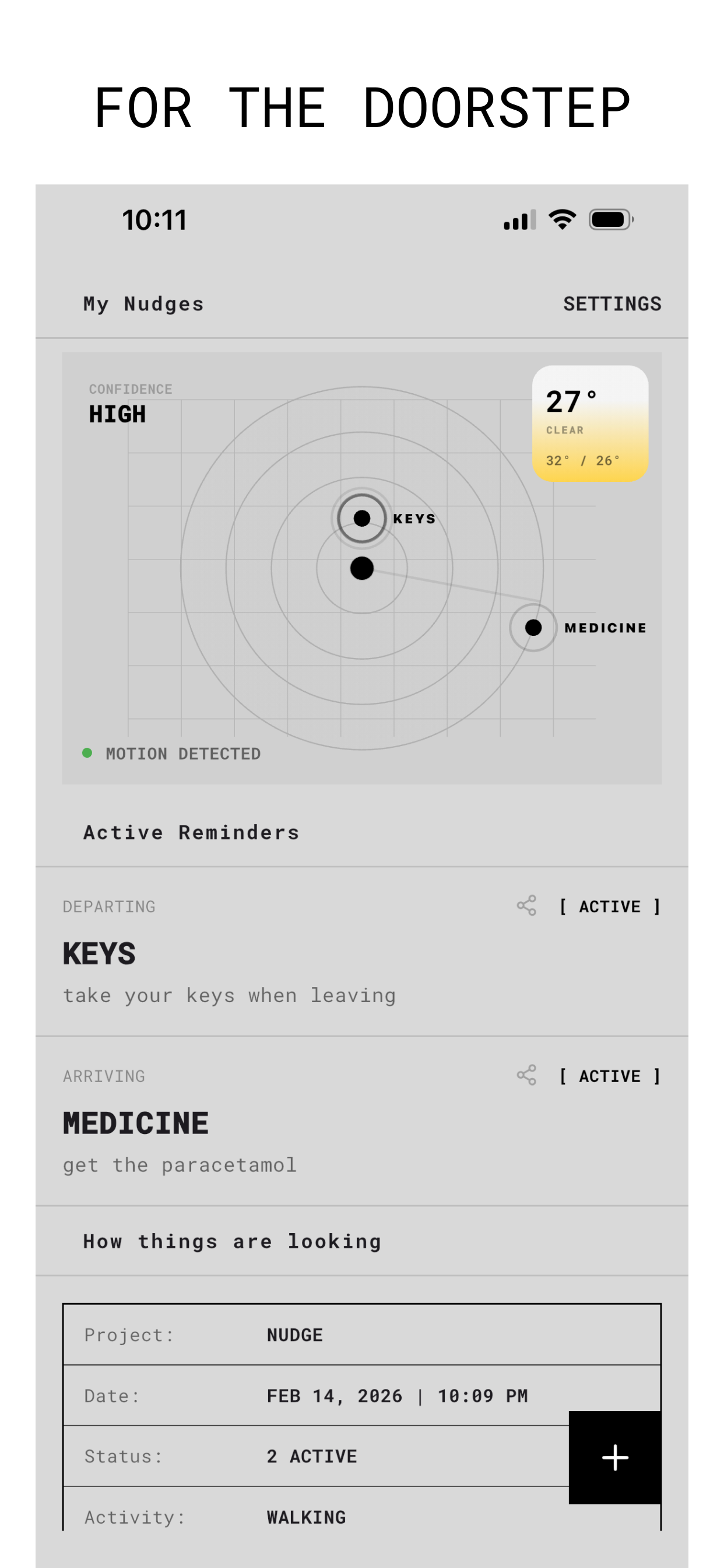Open the share icon on KEYS reminder
This screenshot has width=724, height=1568.
coord(527,907)
